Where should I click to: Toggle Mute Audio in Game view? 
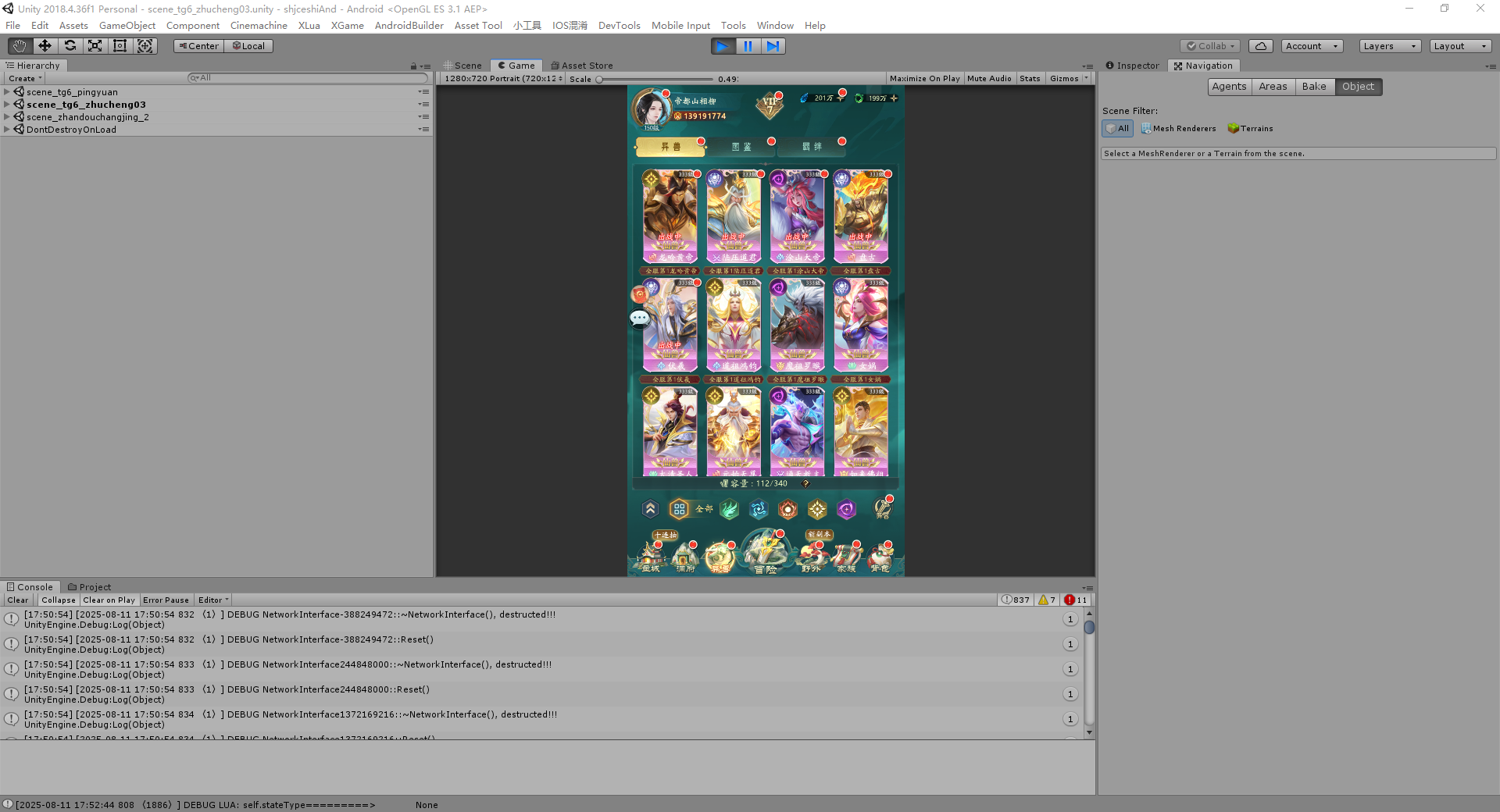tap(989, 79)
